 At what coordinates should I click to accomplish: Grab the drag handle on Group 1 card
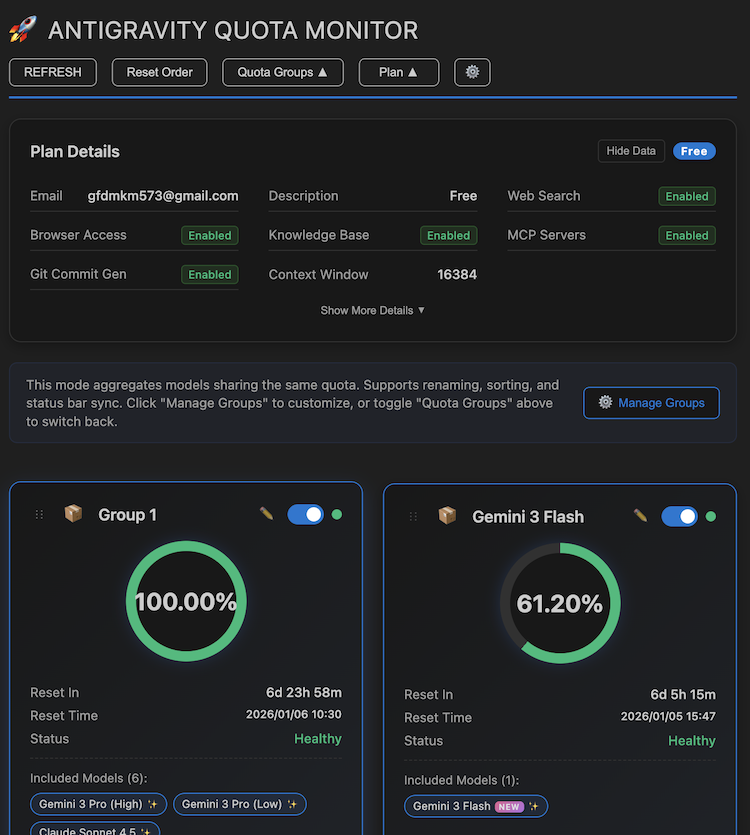click(x=39, y=514)
